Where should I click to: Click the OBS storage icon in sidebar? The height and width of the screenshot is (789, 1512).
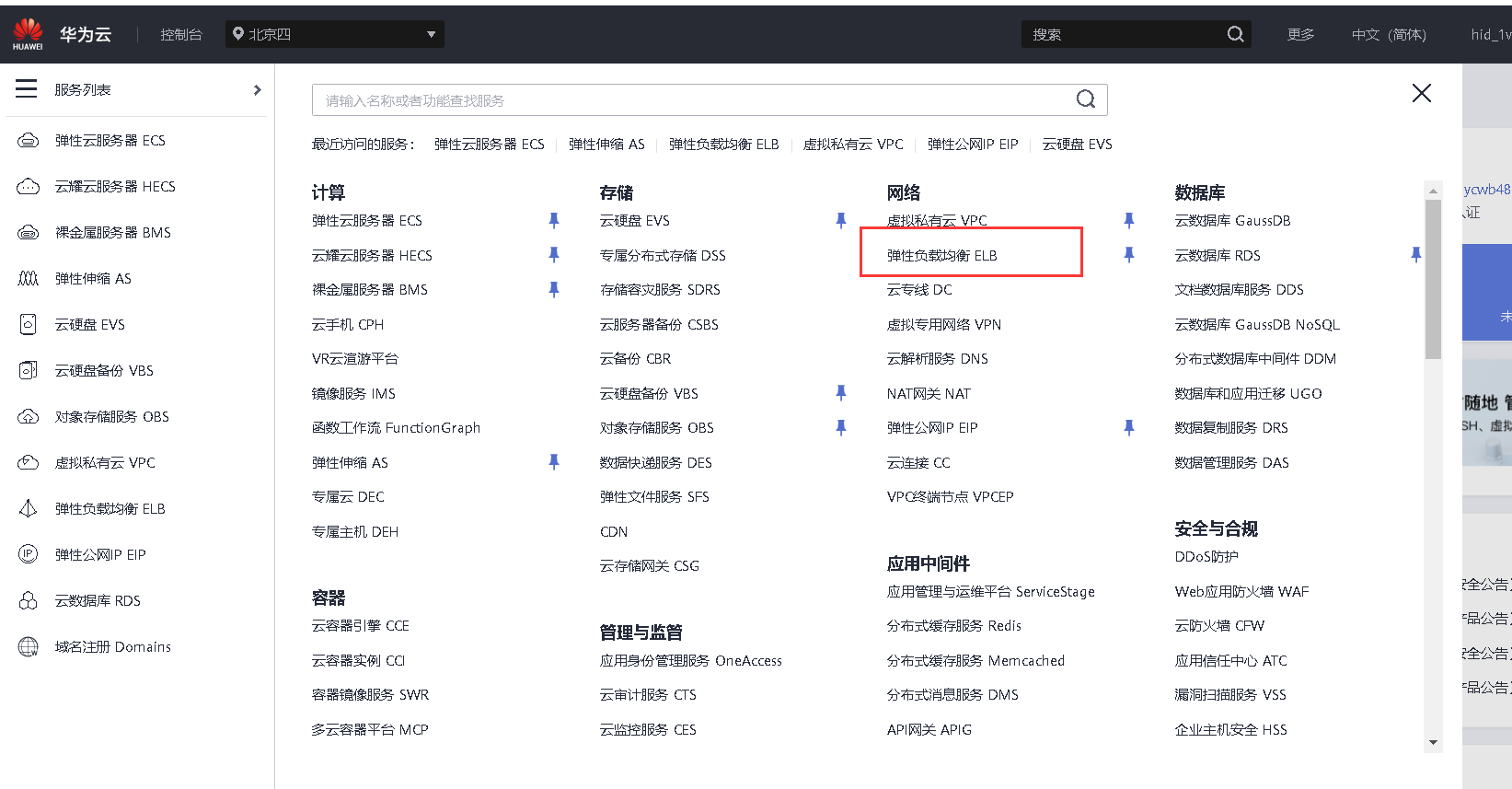click(29, 417)
